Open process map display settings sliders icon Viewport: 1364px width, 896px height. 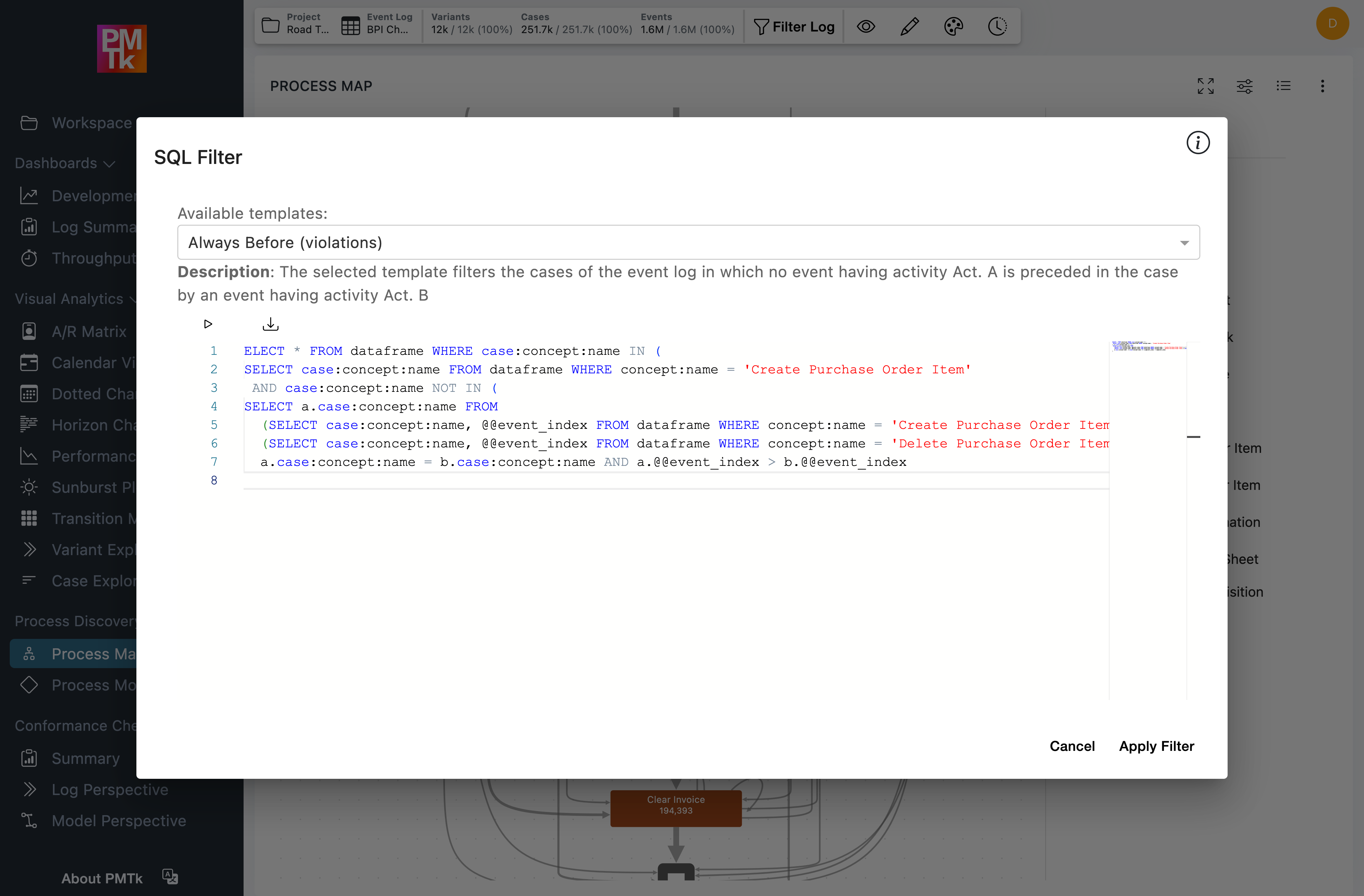pyautogui.click(x=1245, y=86)
